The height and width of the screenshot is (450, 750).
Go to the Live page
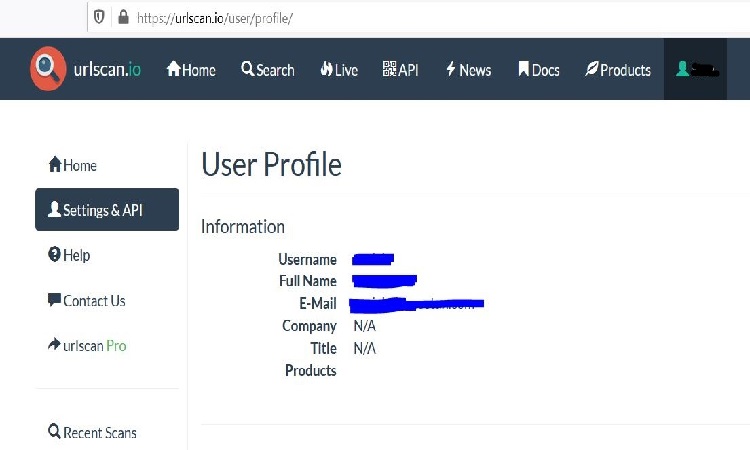click(339, 70)
